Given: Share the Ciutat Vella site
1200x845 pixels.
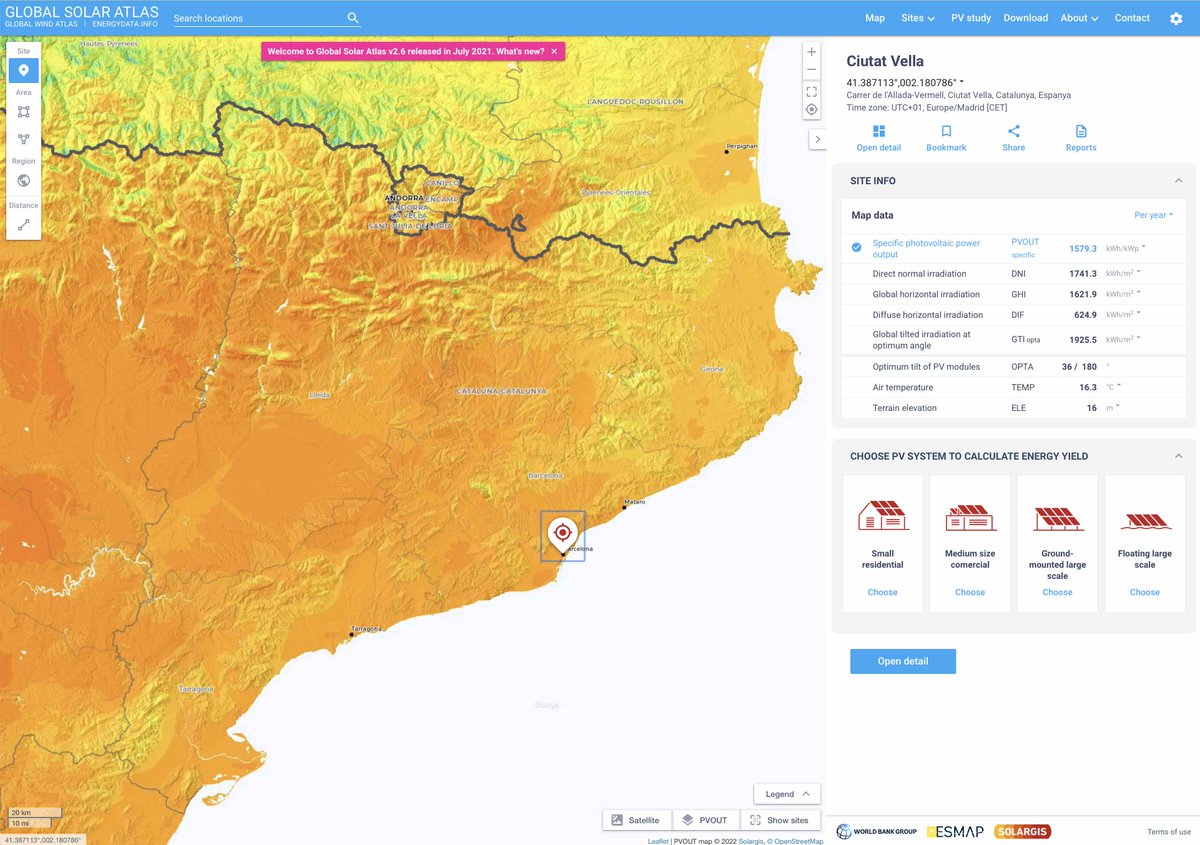Looking at the screenshot, I should 1014,131.
